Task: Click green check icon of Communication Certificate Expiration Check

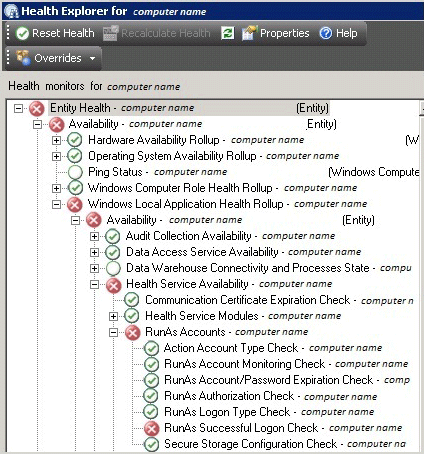Action: (132, 300)
